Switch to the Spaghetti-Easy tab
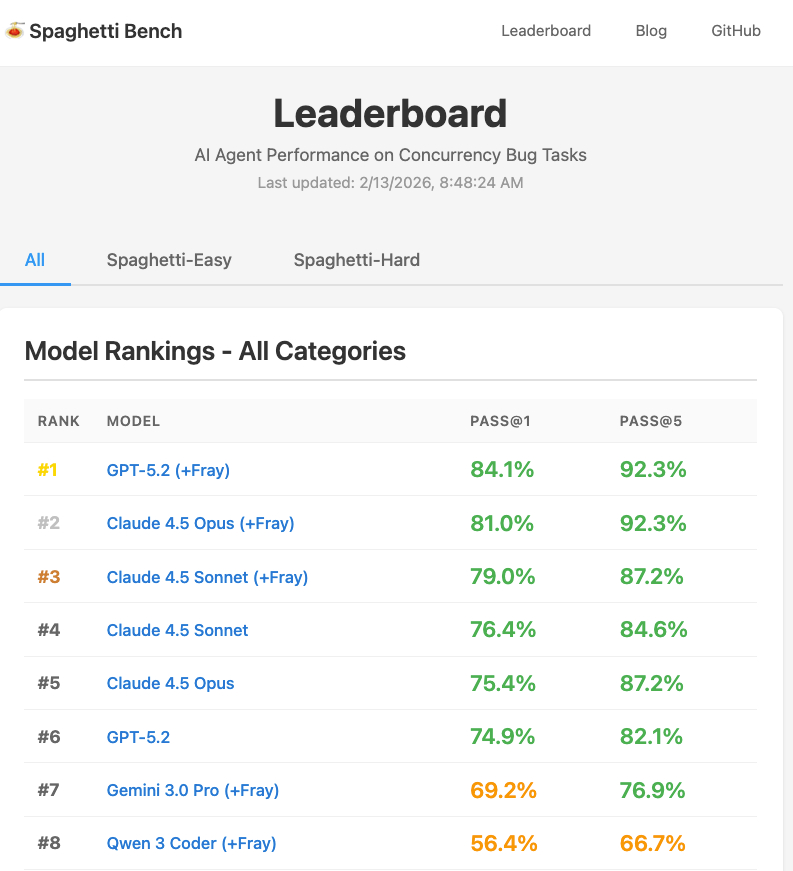 pyautogui.click(x=169, y=260)
